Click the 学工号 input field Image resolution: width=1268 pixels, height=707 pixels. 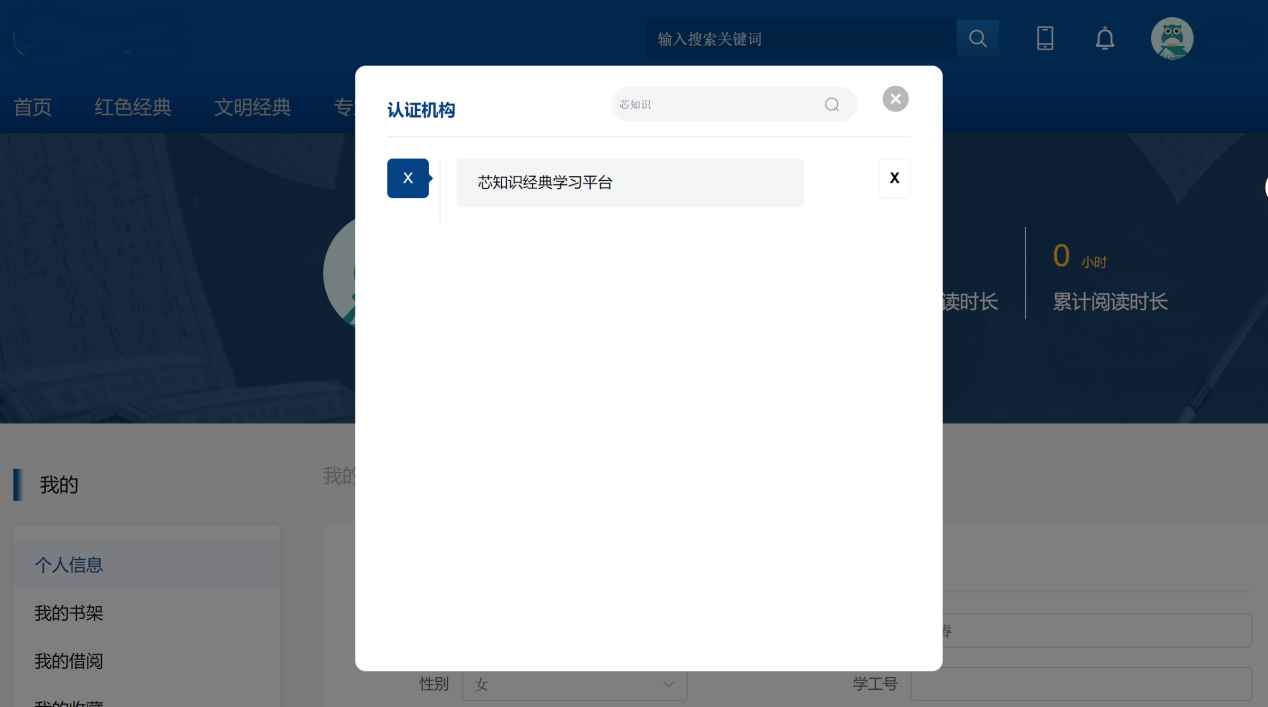tap(1080, 684)
